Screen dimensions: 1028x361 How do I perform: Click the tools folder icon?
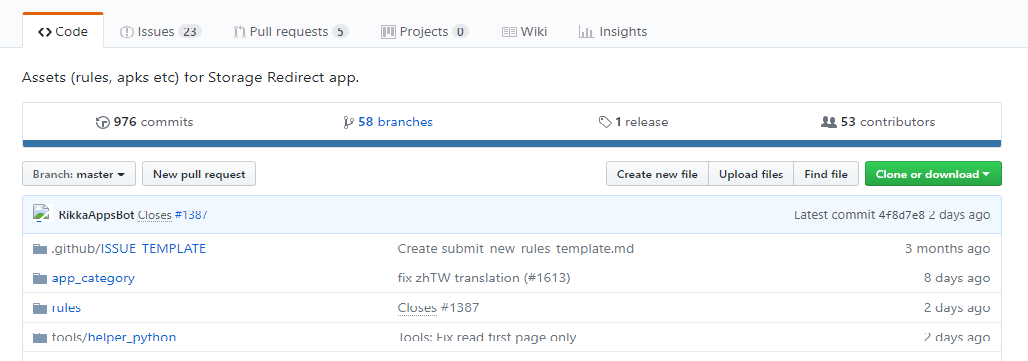[x=40, y=338]
